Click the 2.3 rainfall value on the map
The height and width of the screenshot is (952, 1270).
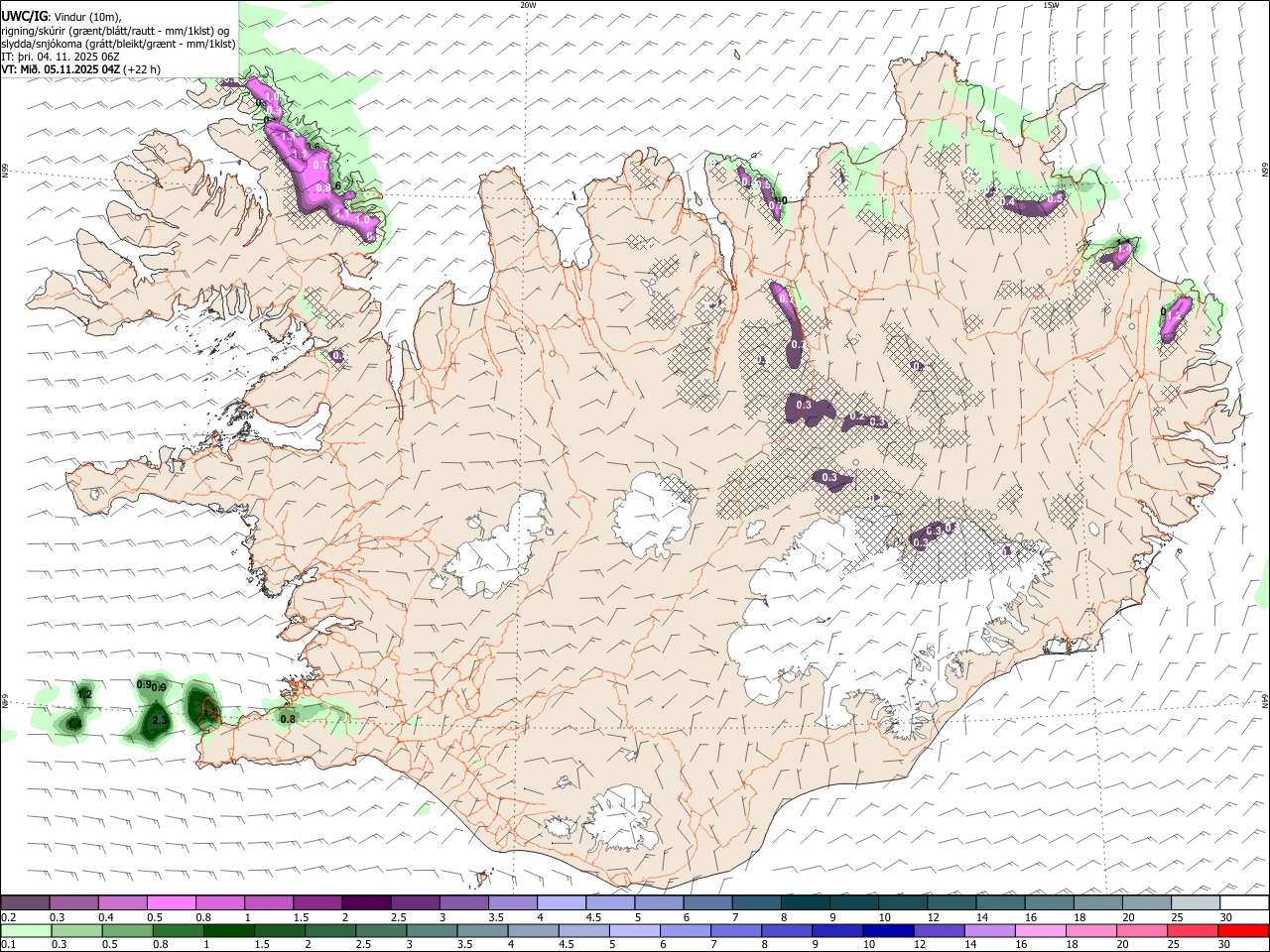[159, 721]
